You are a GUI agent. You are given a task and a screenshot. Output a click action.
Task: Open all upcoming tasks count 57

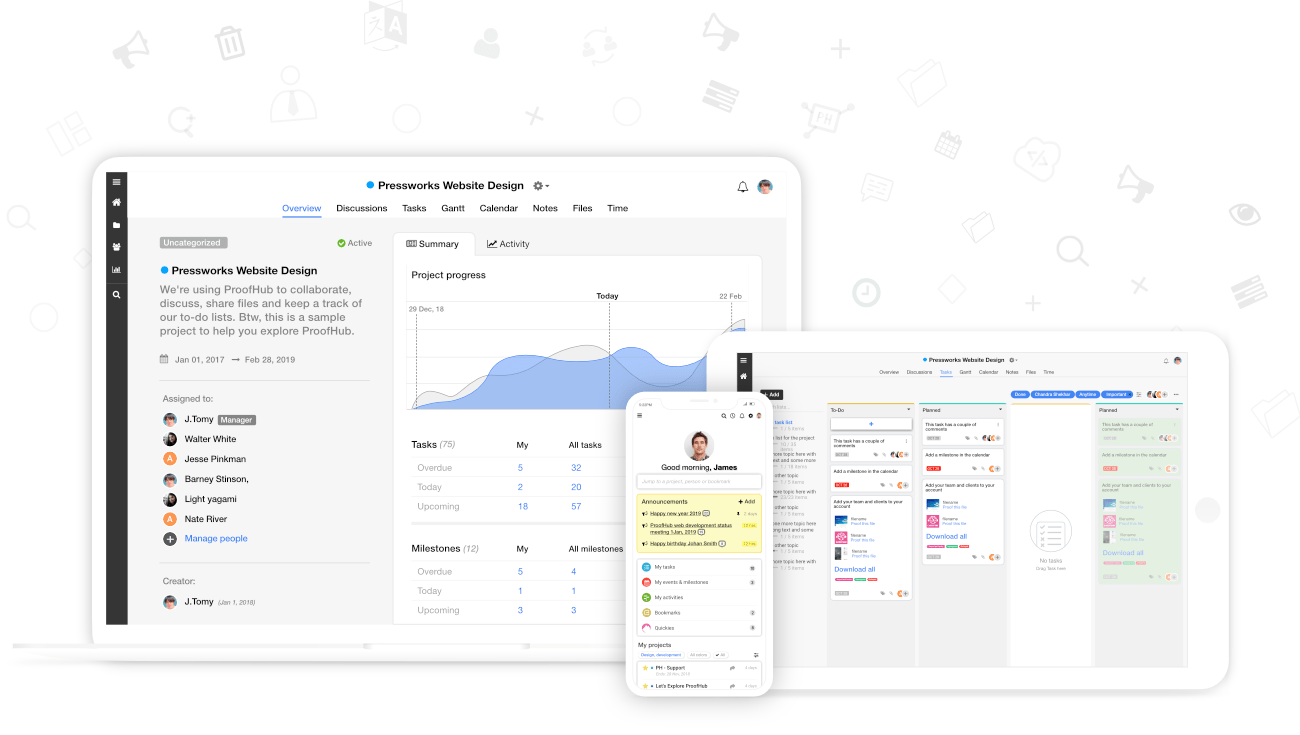coord(576,507)
